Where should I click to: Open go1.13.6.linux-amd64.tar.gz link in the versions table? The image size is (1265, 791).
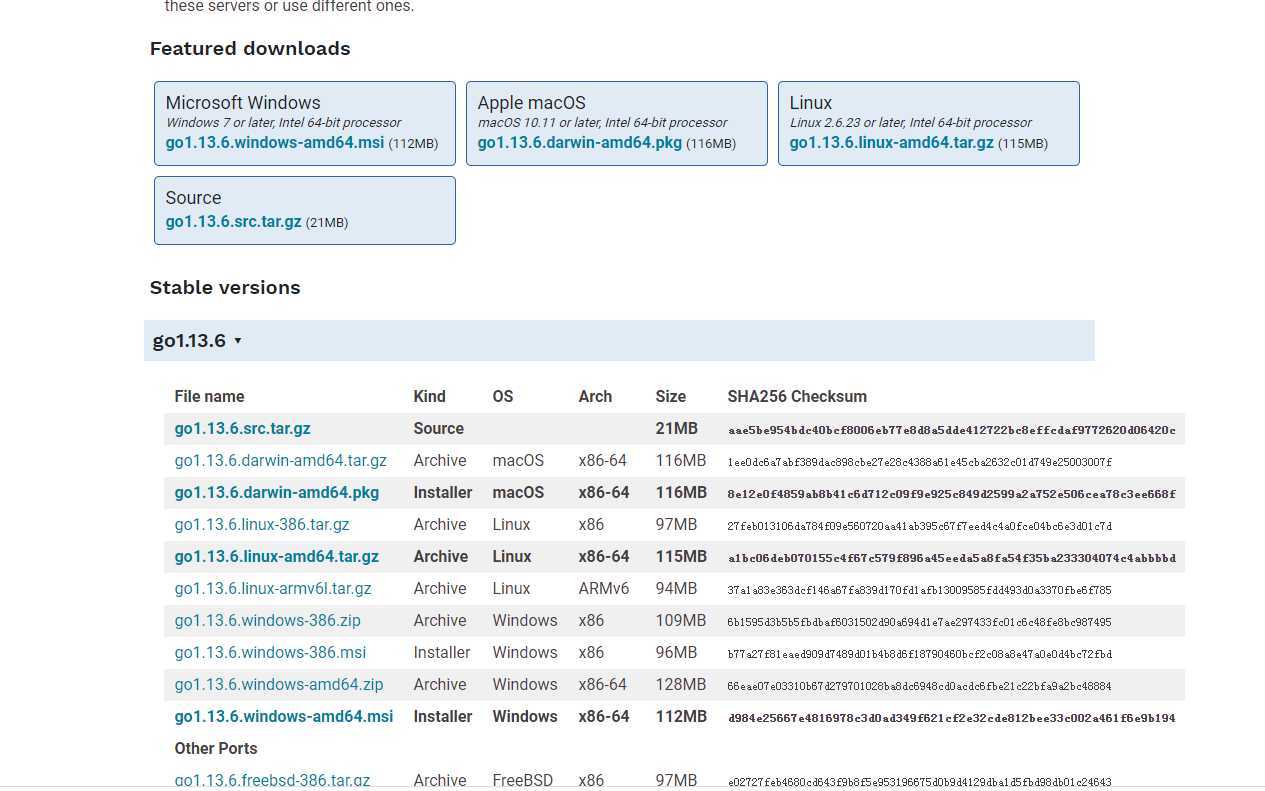pyautogui.click(x=277, y=557)
